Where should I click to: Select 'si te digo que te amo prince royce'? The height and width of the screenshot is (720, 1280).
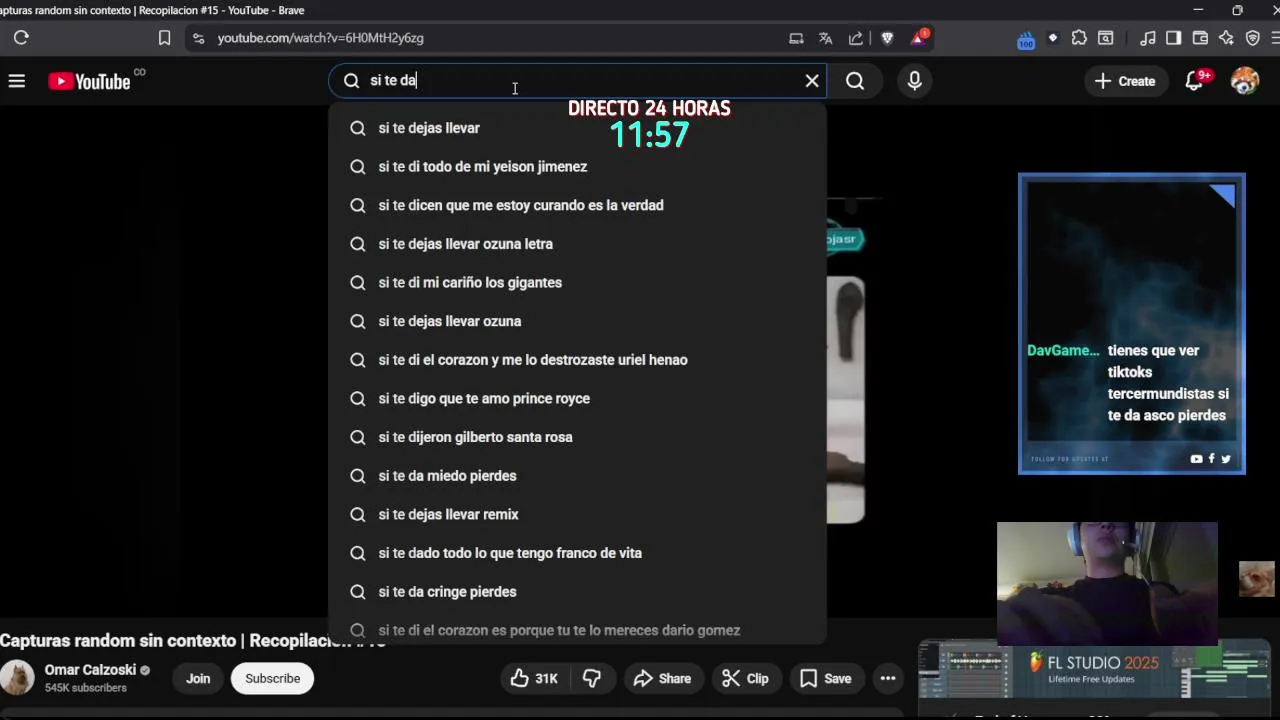point(578,398)
